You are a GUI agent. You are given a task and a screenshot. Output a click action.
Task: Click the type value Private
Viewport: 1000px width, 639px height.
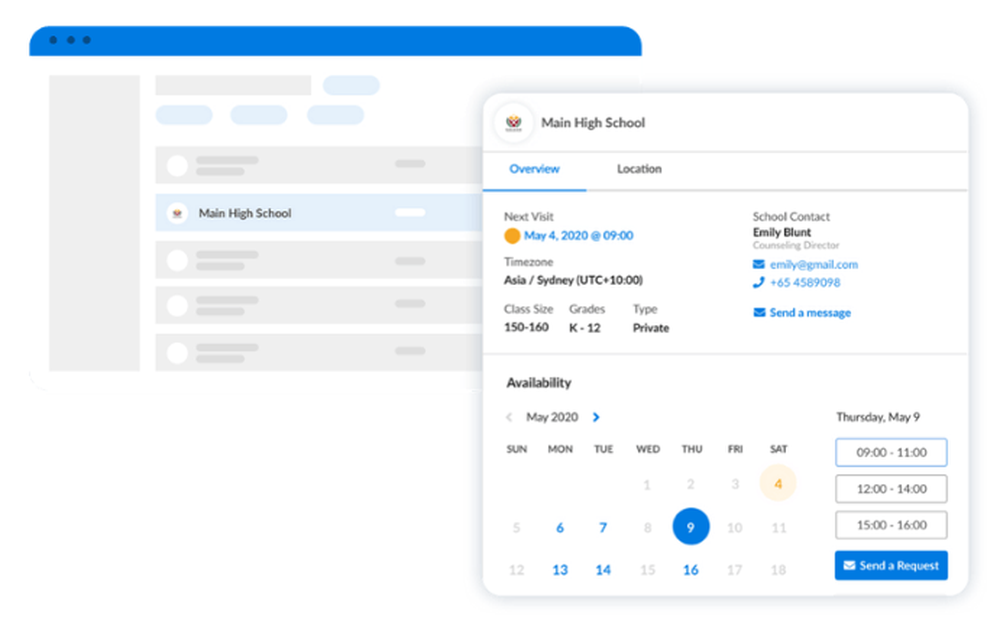point(651,328)
